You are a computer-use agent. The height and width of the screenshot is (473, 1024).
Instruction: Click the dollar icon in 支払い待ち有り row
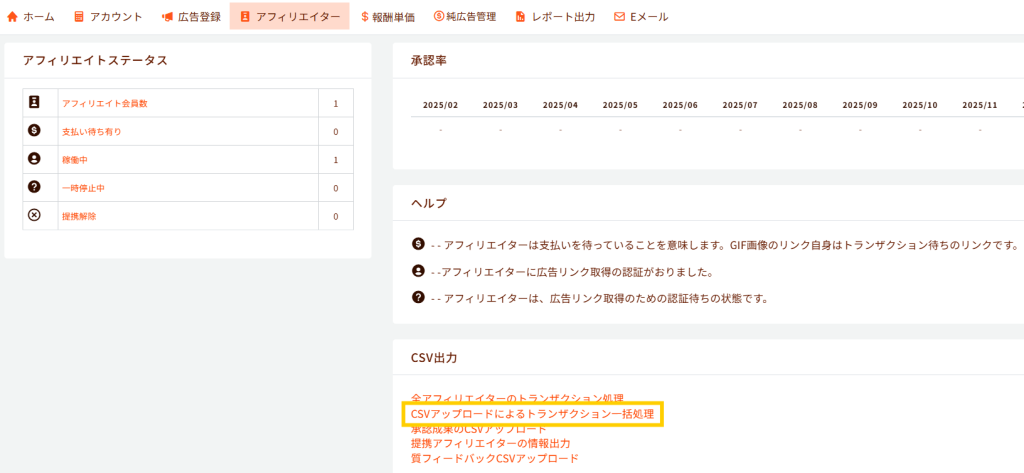point(34,131)
